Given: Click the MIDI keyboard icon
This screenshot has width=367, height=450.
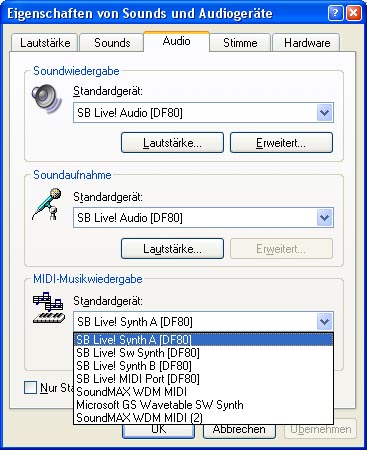Looking at the screenshot, I should coord(48,308).
